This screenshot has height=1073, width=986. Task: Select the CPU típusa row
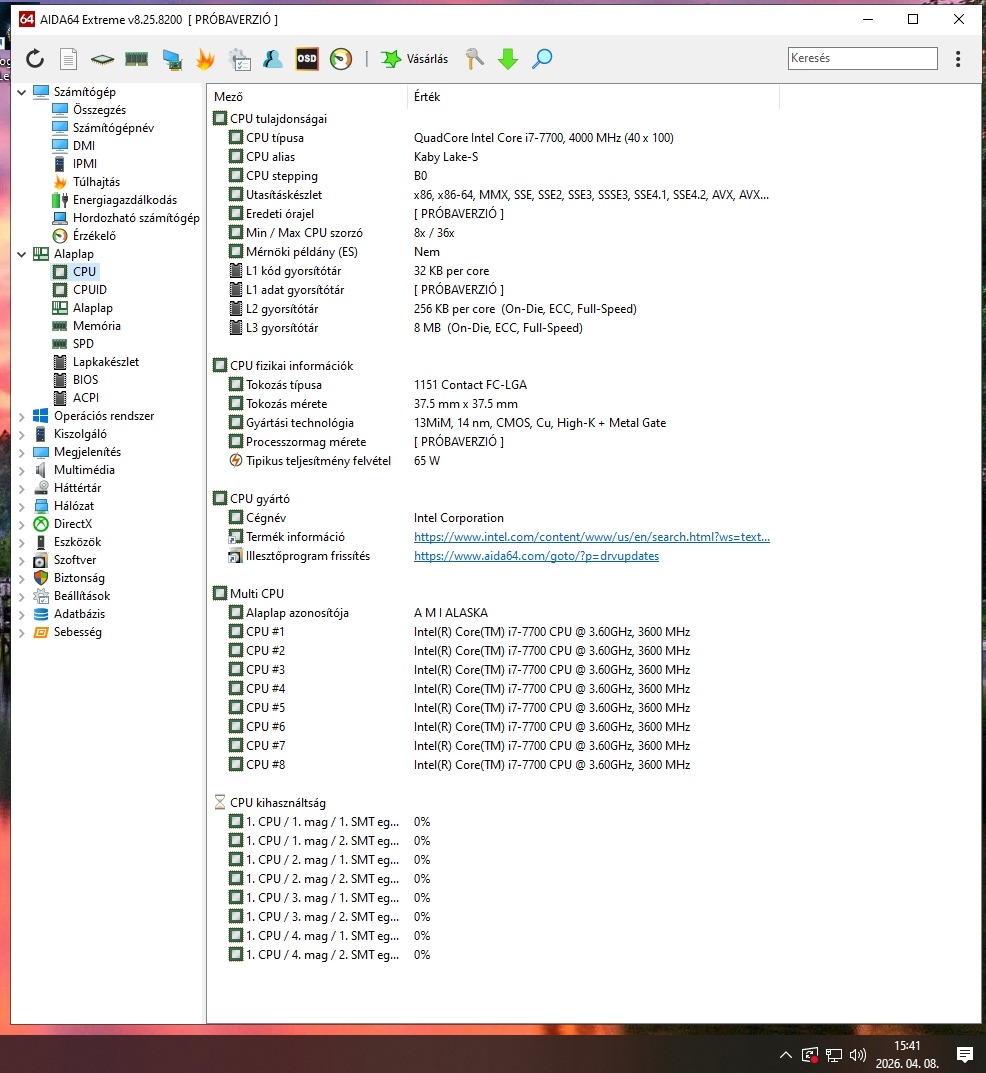coord(493,138)
